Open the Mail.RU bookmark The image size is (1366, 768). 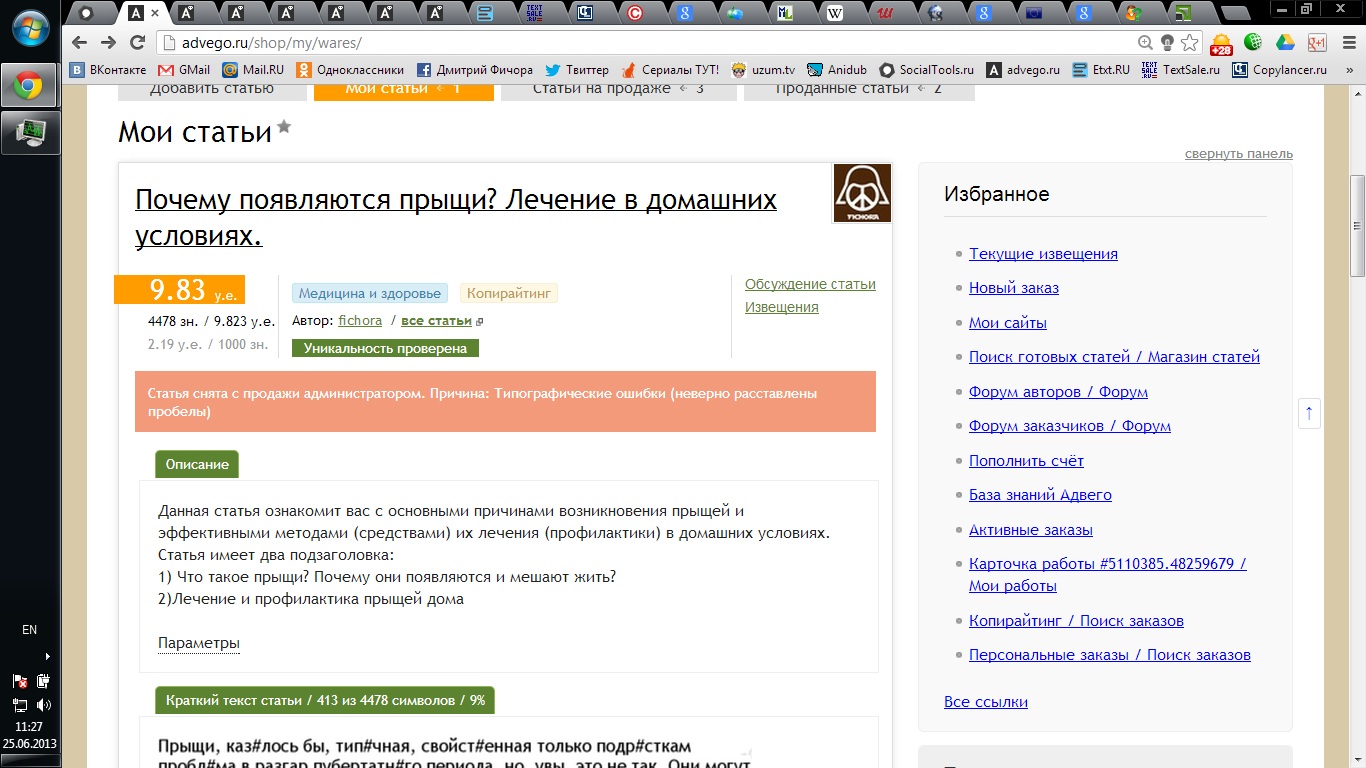(253, 70)
